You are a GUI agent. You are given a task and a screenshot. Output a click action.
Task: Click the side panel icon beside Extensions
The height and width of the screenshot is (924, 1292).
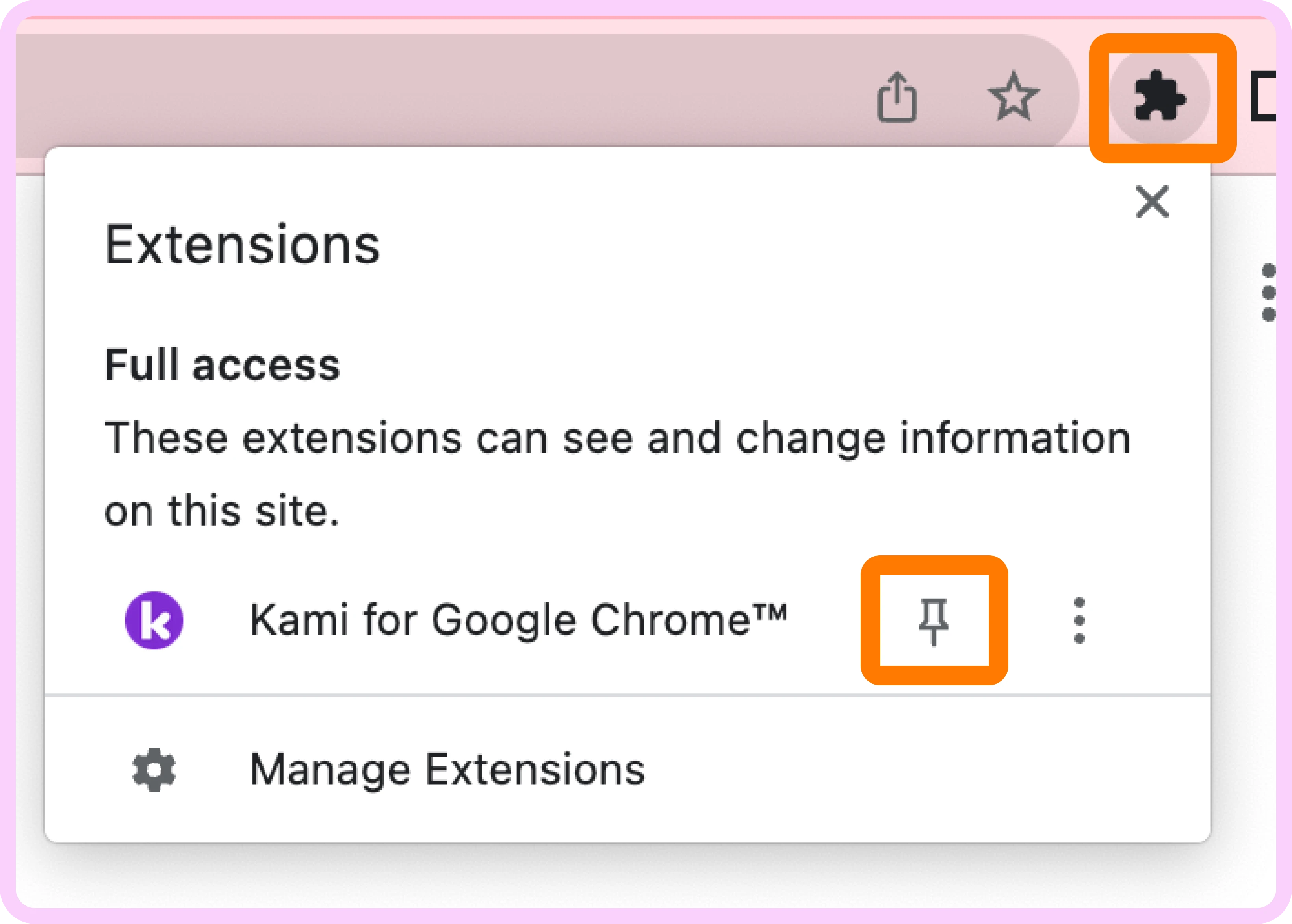tap(1263, 97)
